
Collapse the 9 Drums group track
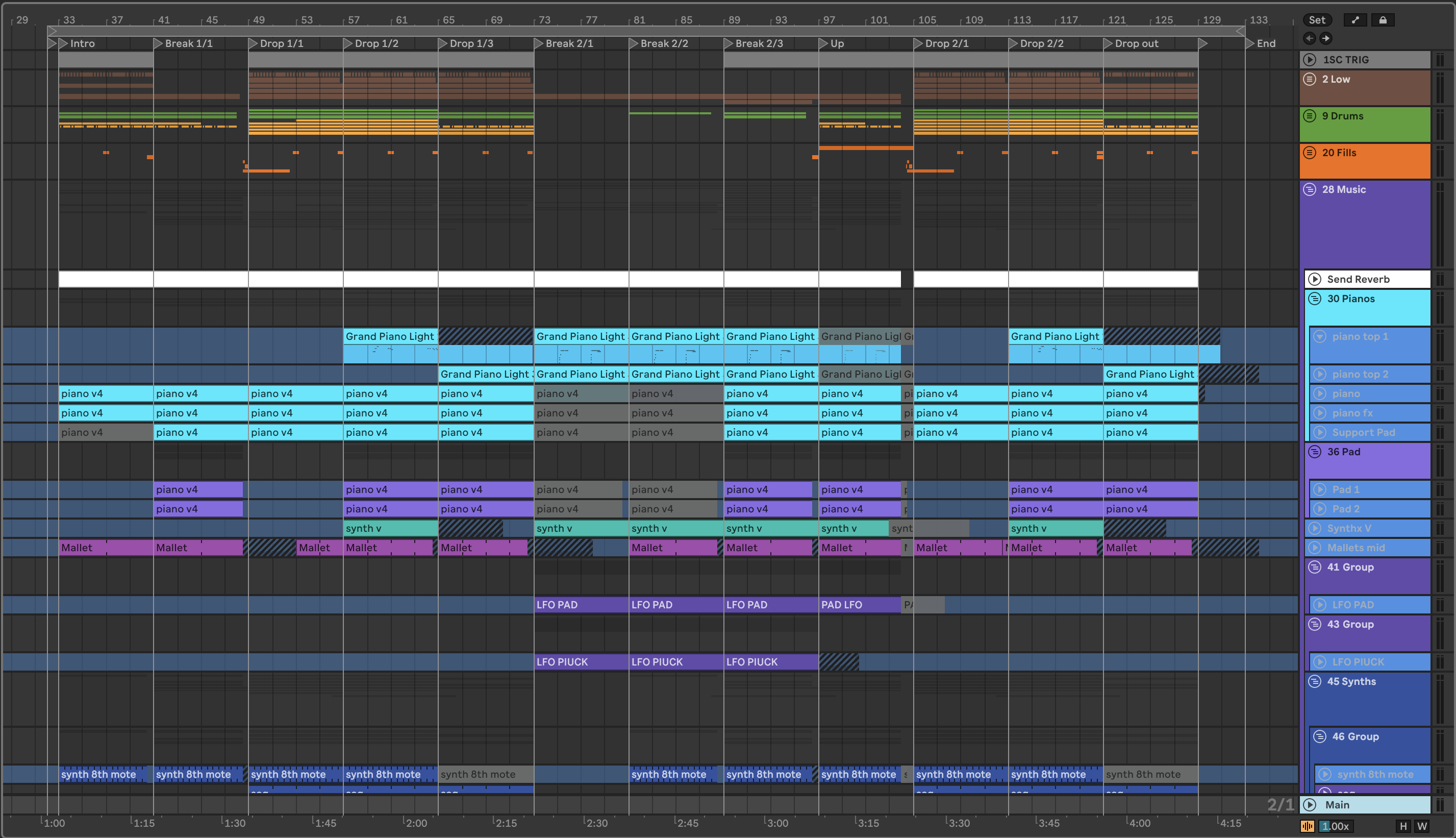tap(1310, 116)
